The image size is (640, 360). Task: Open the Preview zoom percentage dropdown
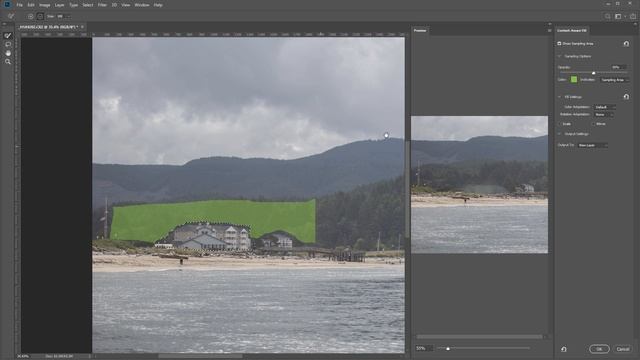tap(423, 349)
